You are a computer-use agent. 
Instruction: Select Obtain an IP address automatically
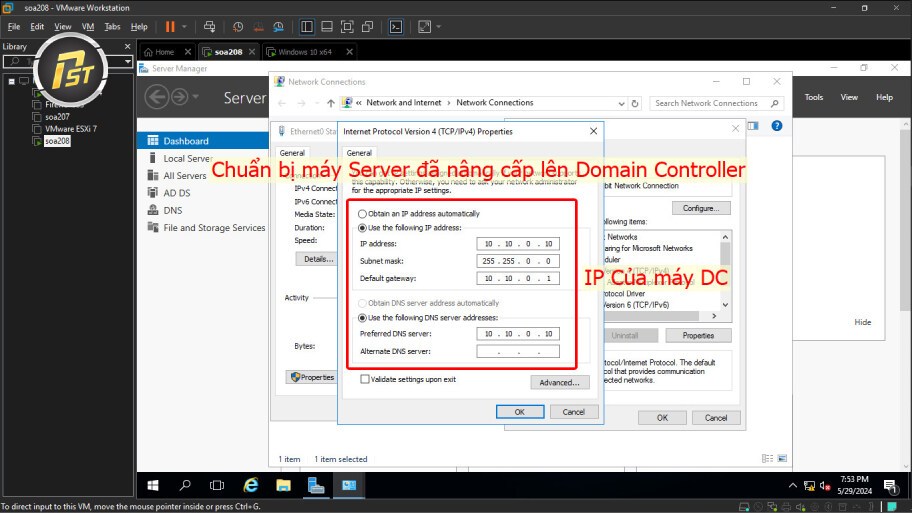coord(362,214)
